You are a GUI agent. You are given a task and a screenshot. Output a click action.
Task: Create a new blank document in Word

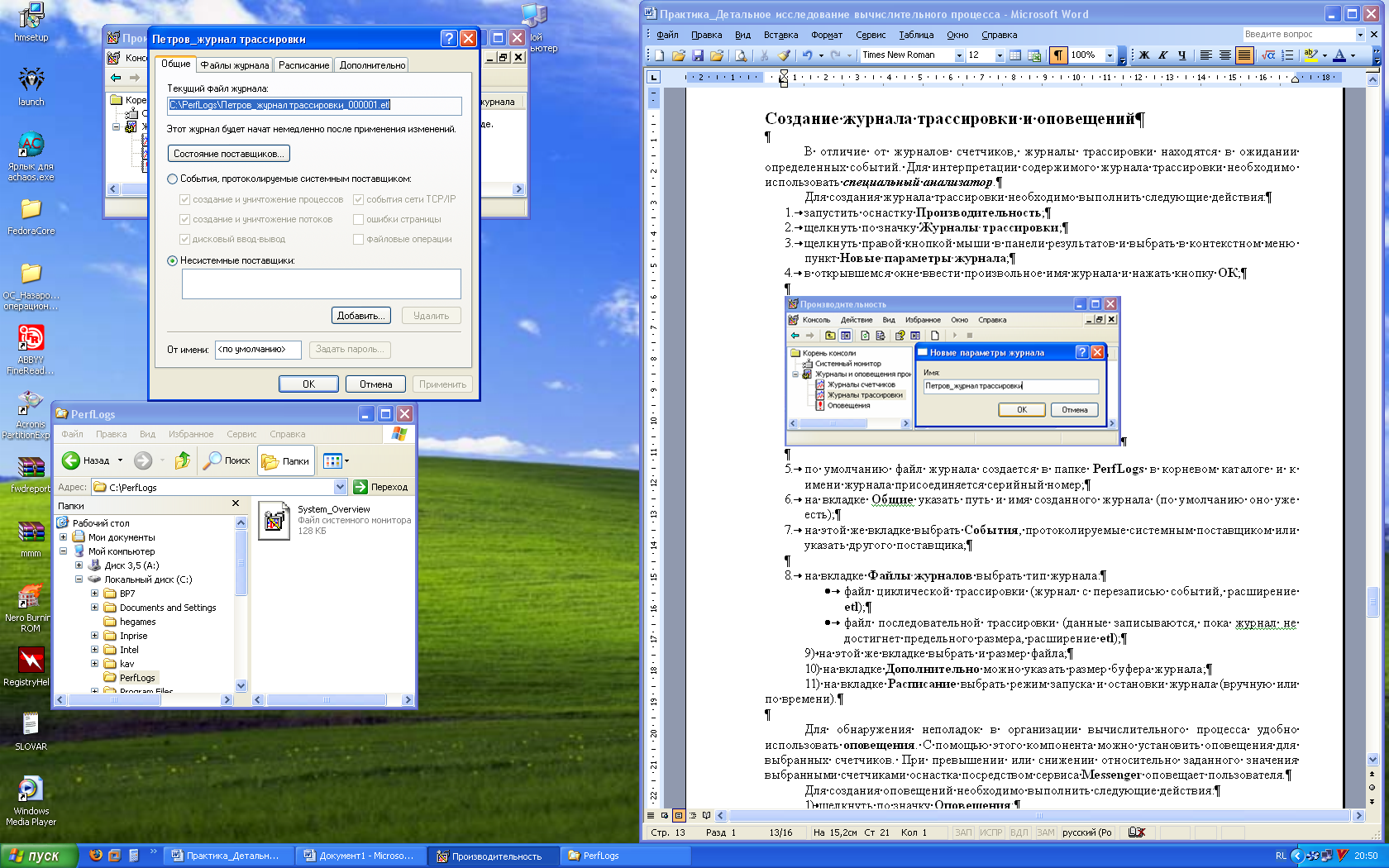[x=660, y=55]
